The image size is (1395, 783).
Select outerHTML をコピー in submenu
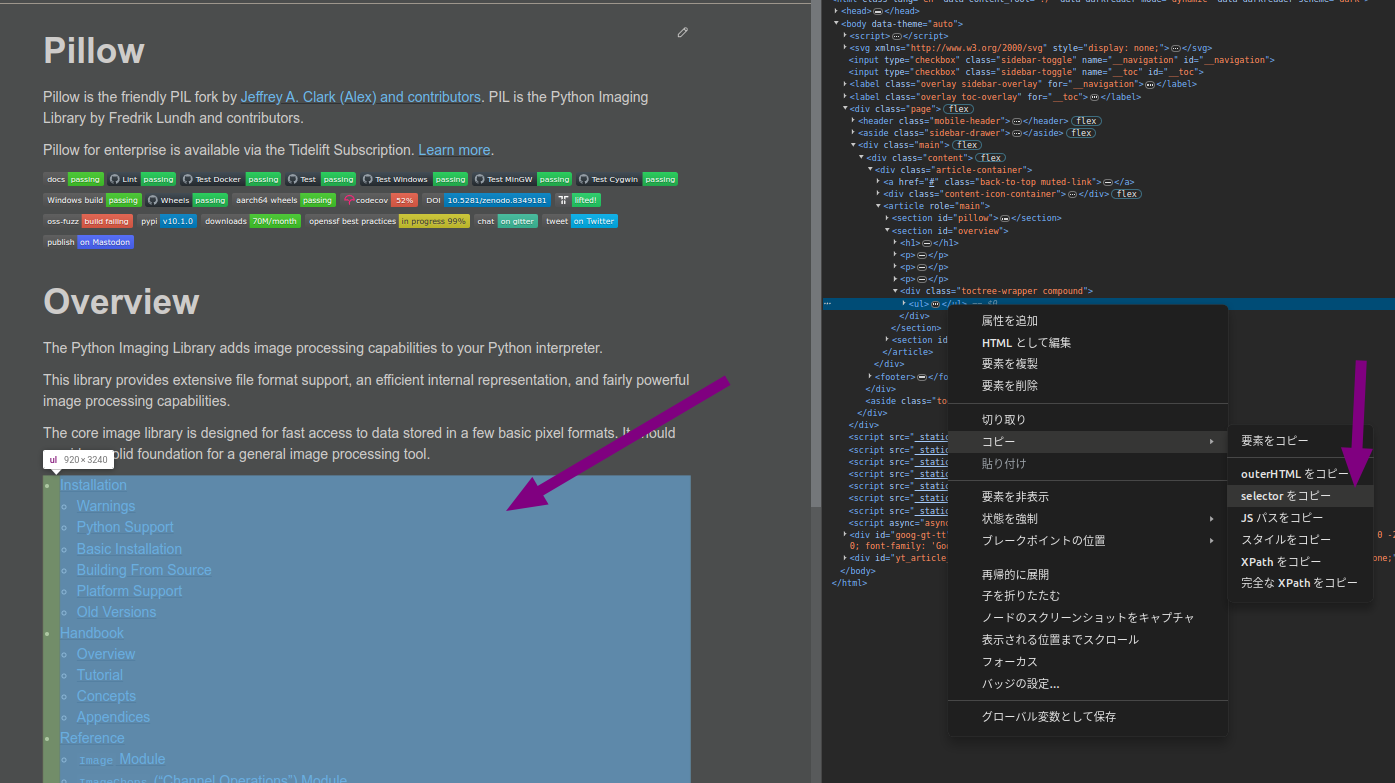pos(1300,474)
